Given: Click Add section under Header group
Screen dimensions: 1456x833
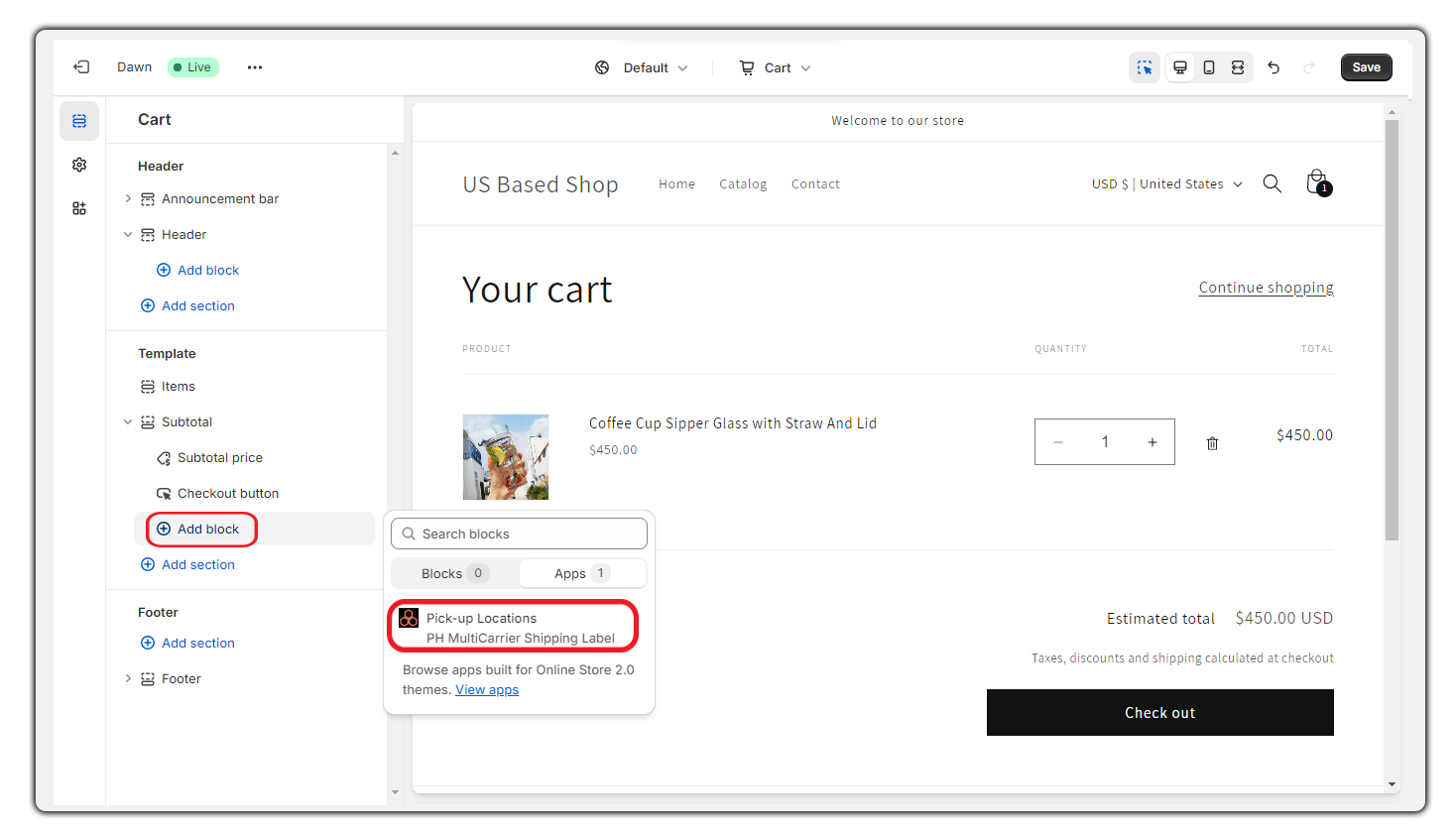Looking at the screenshot, I should [187, 305].
